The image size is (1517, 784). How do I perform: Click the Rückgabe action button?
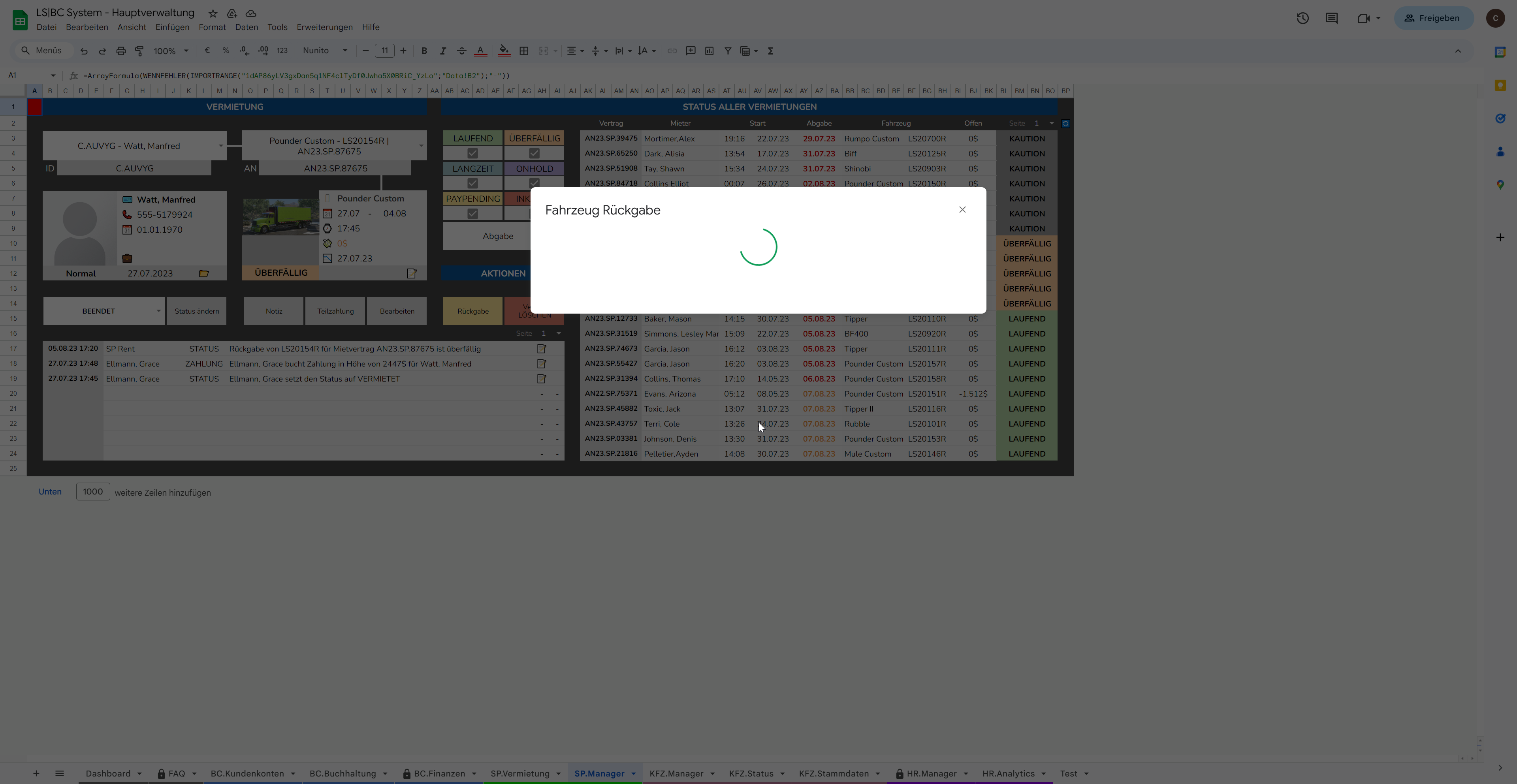[x=473, y=311]
